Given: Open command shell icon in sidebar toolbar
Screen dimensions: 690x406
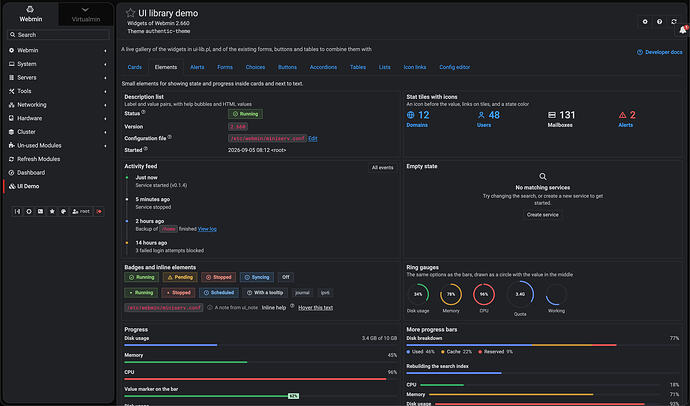Looking at the screenshot, I should click(x=40, y=212).
